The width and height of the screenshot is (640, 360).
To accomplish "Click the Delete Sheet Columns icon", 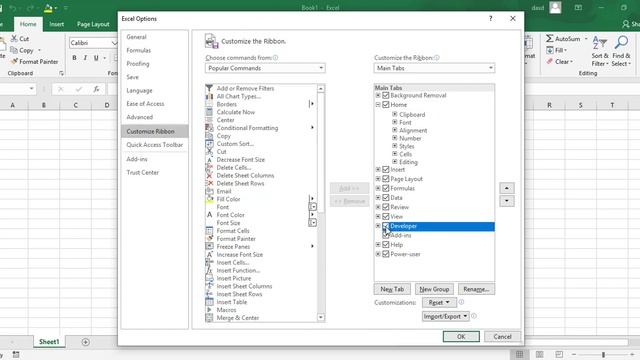I will (x=209, y=176).
